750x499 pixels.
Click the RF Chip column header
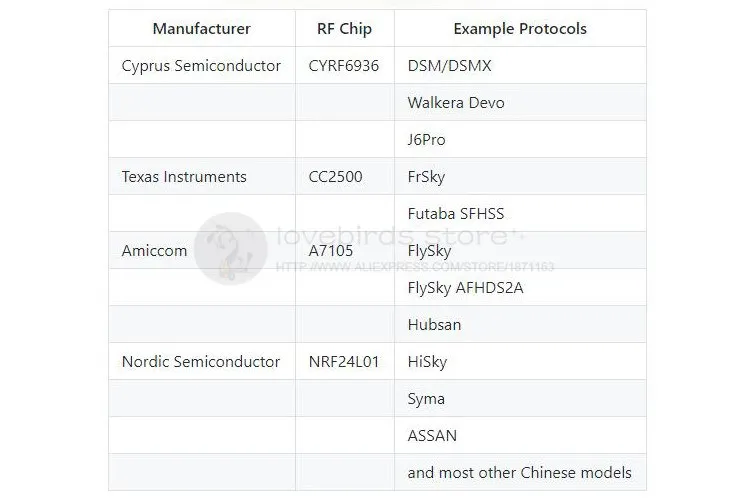tap(344, 28)
